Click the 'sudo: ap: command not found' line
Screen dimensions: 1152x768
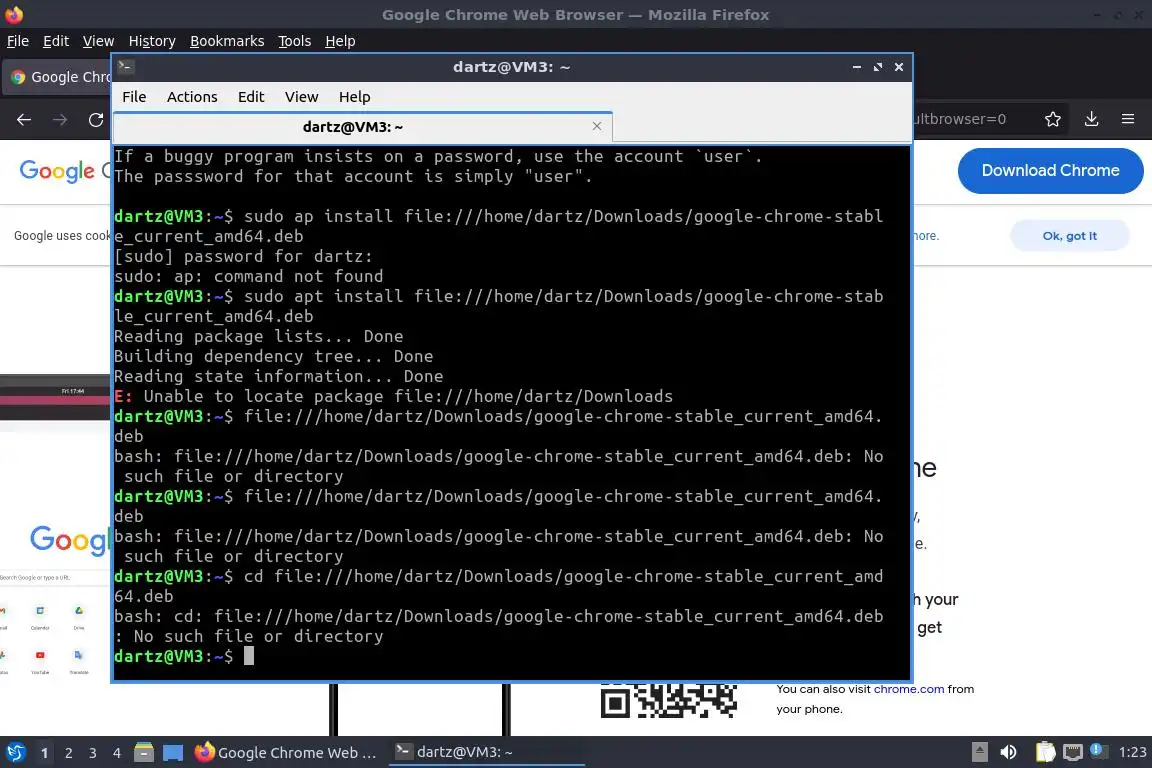(249, 276)
